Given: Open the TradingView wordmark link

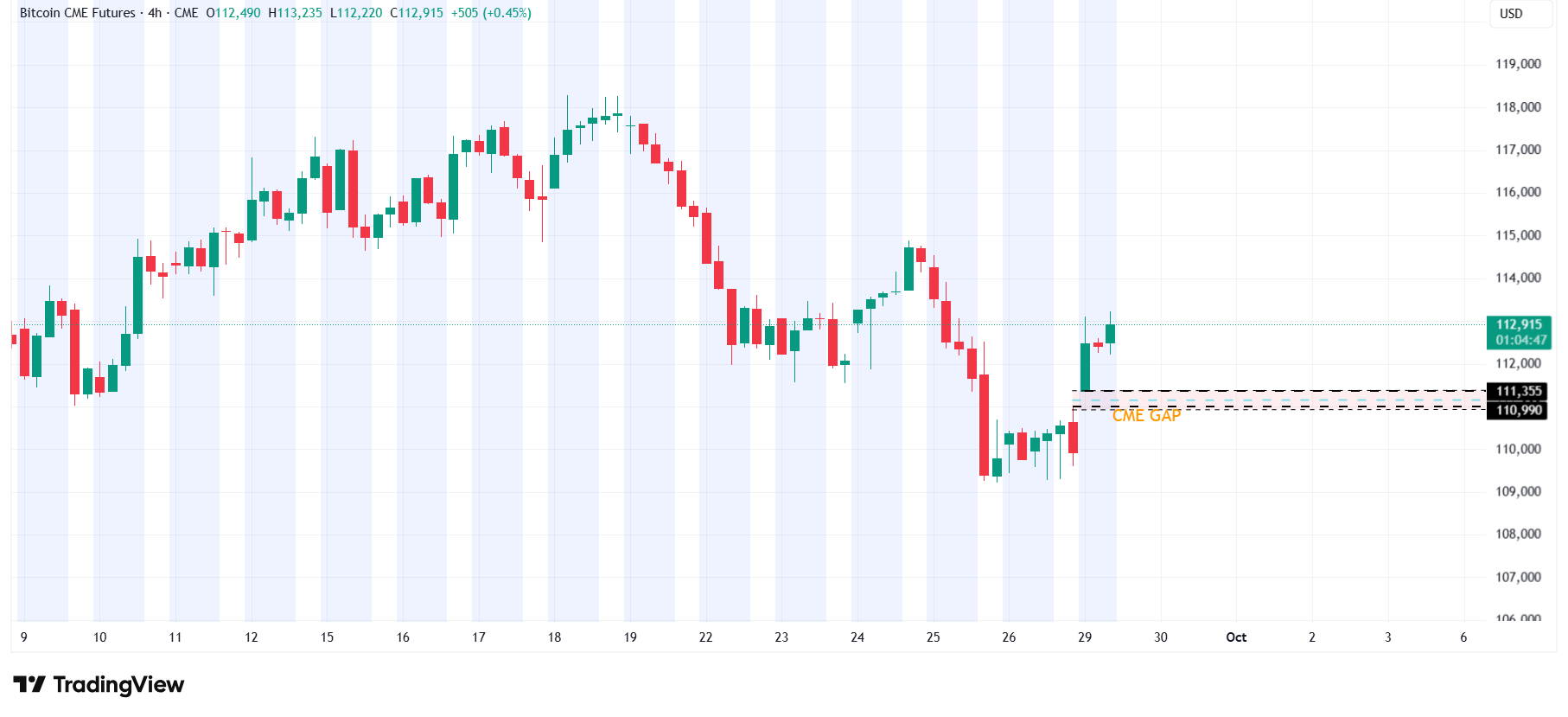Looking at the screenshot, I should (118, 685).
